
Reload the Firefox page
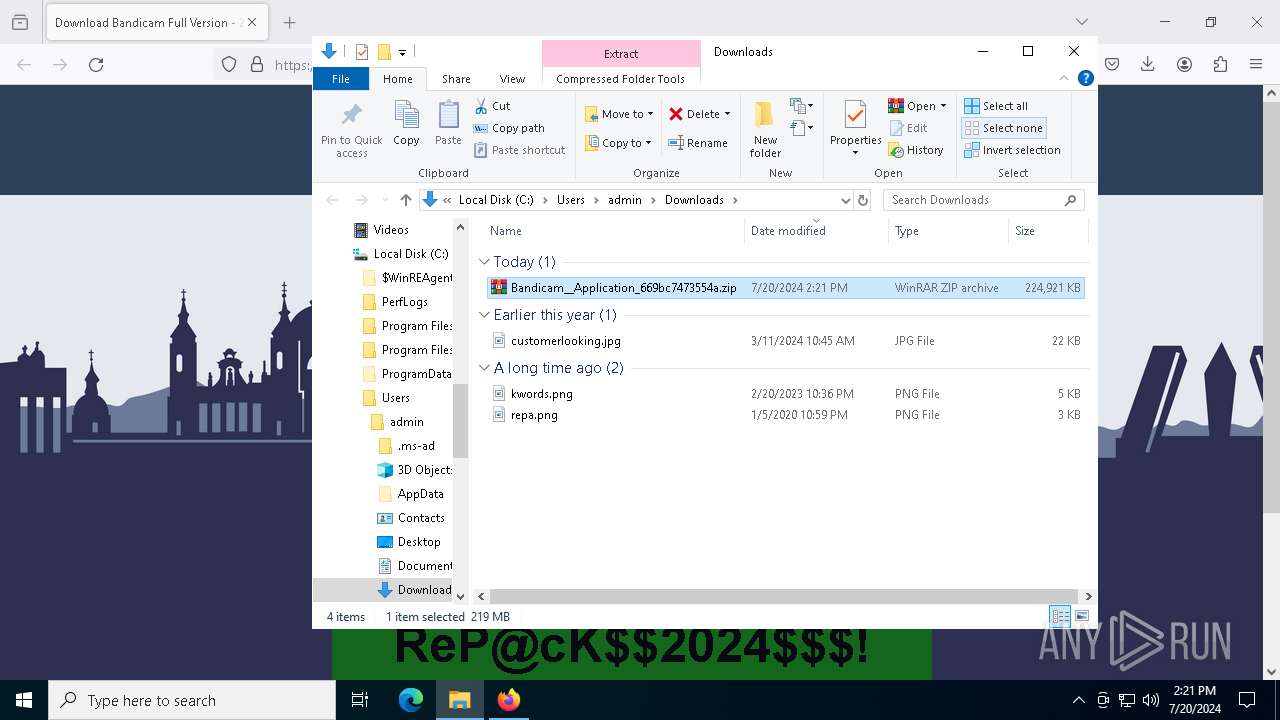pos(96,64)
